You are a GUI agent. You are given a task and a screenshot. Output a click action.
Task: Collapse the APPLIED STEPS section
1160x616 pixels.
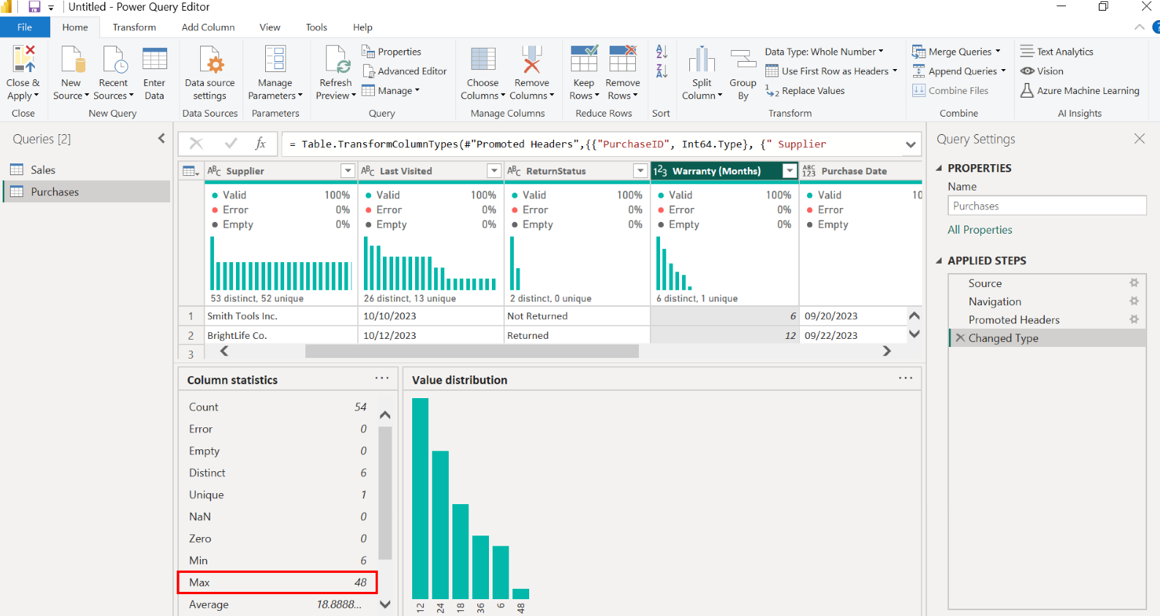pos(939,261)
